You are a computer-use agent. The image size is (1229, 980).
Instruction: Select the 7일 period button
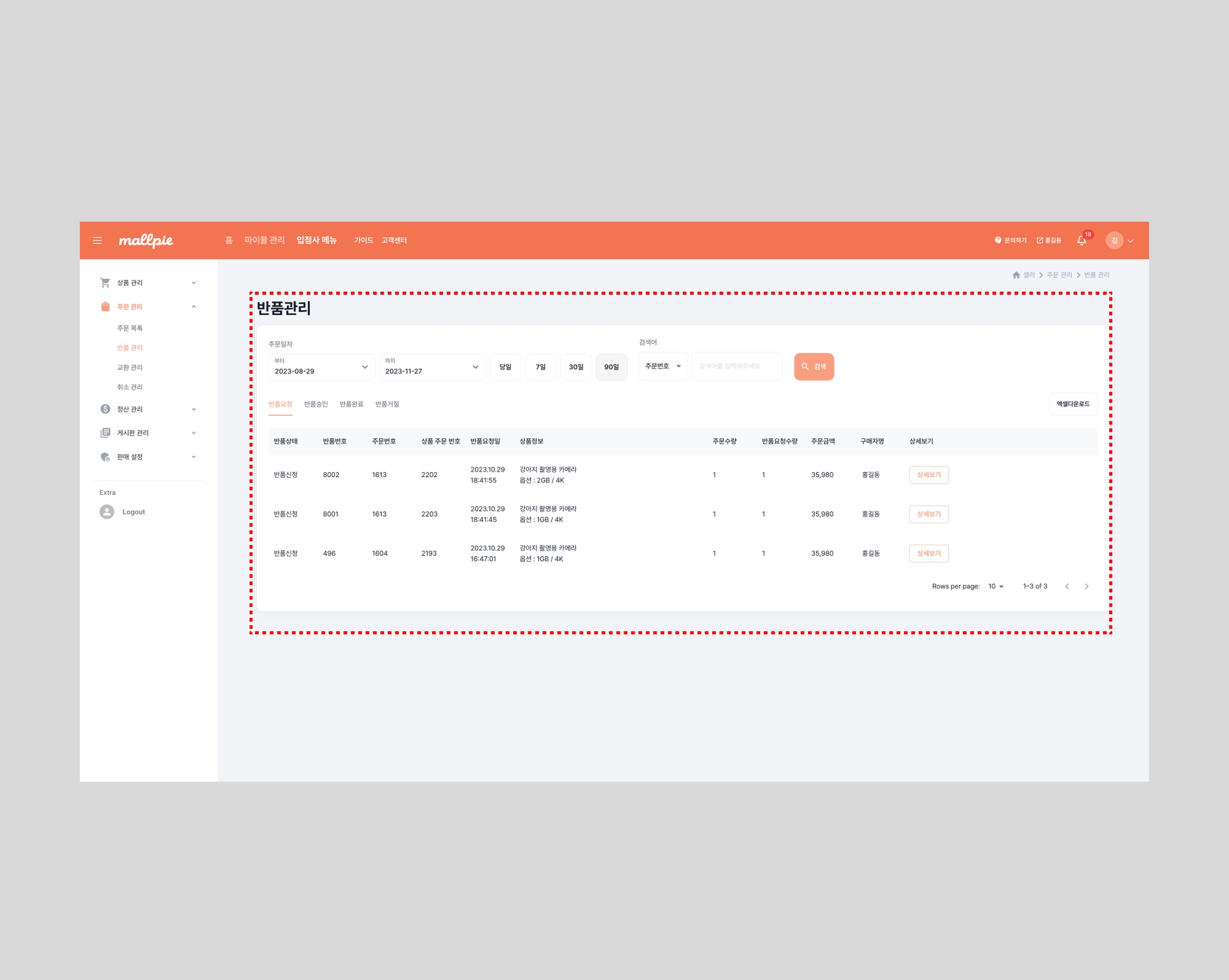(540, 367)
